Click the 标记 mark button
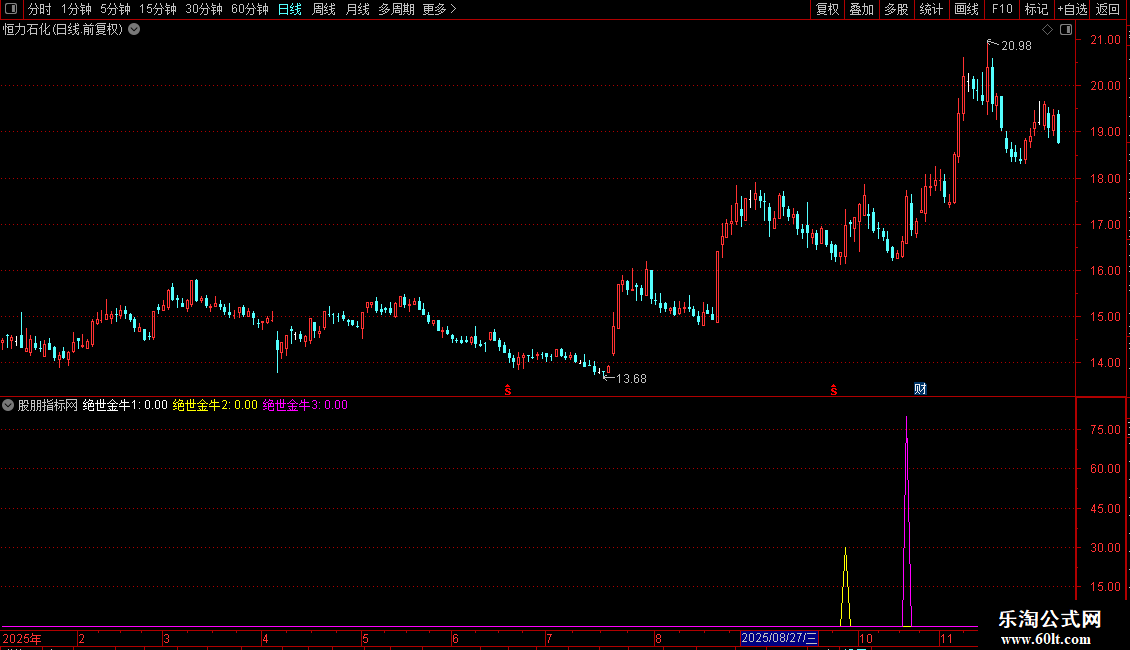Screen dimensions: 1130x650 (1036, 9)
